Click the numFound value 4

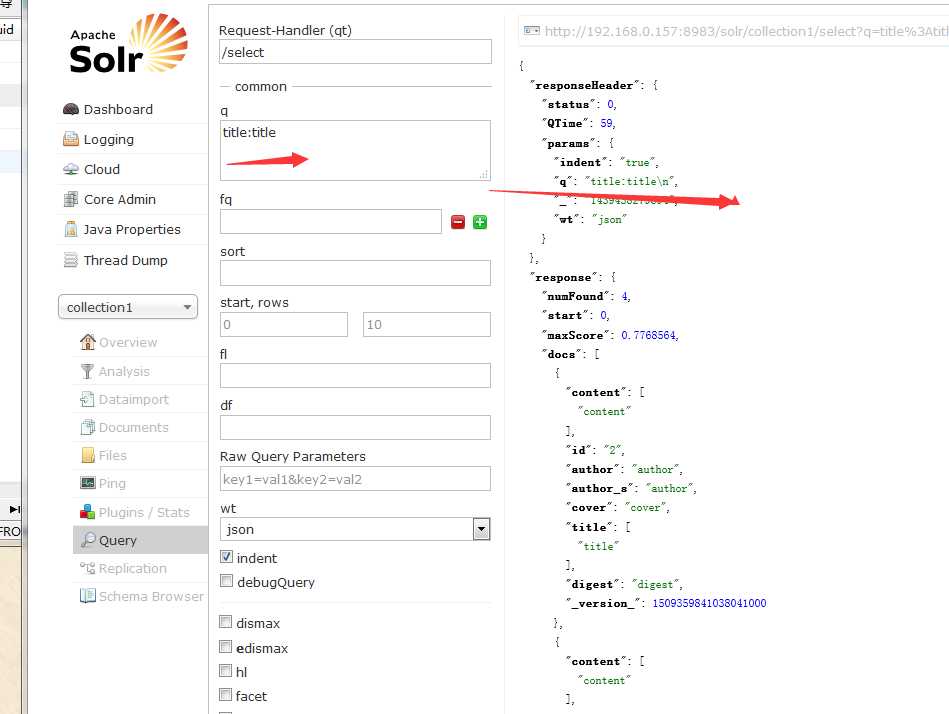(x=625, y=296)
